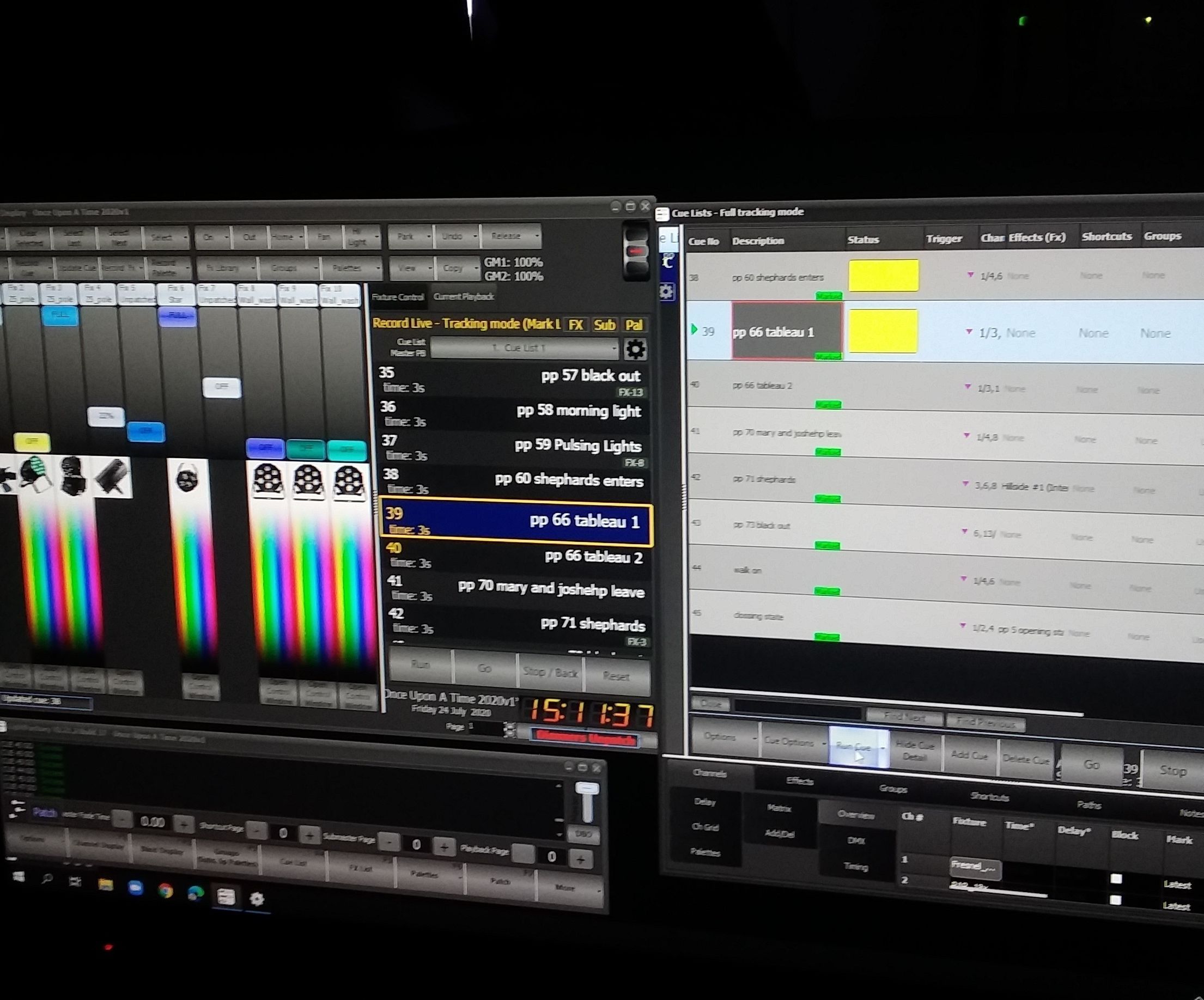
Task: Switch to the Current Playback tab
Action: (x=463, y=297)
